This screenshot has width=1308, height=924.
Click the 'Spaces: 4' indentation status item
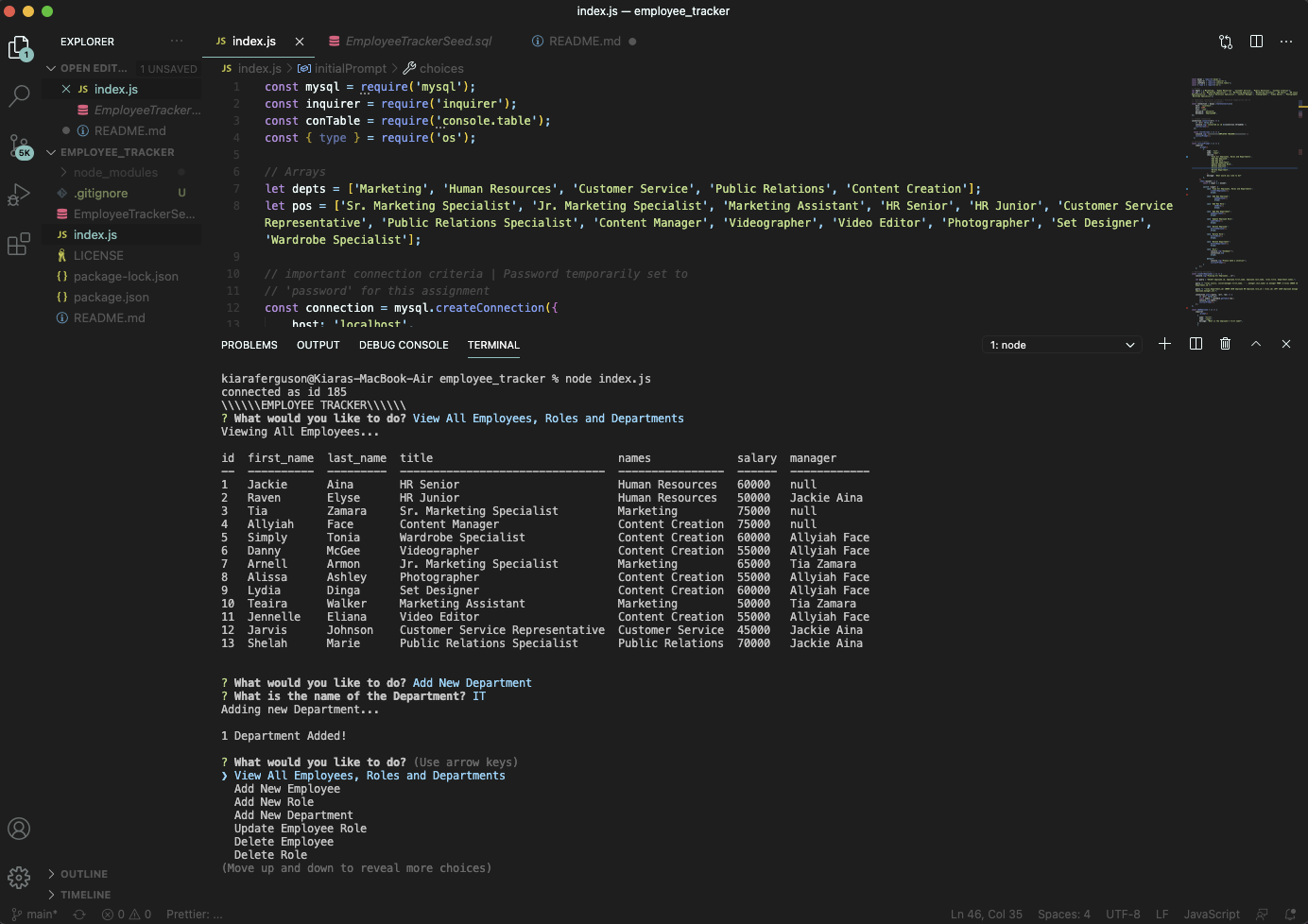(x=1064, y=915)
